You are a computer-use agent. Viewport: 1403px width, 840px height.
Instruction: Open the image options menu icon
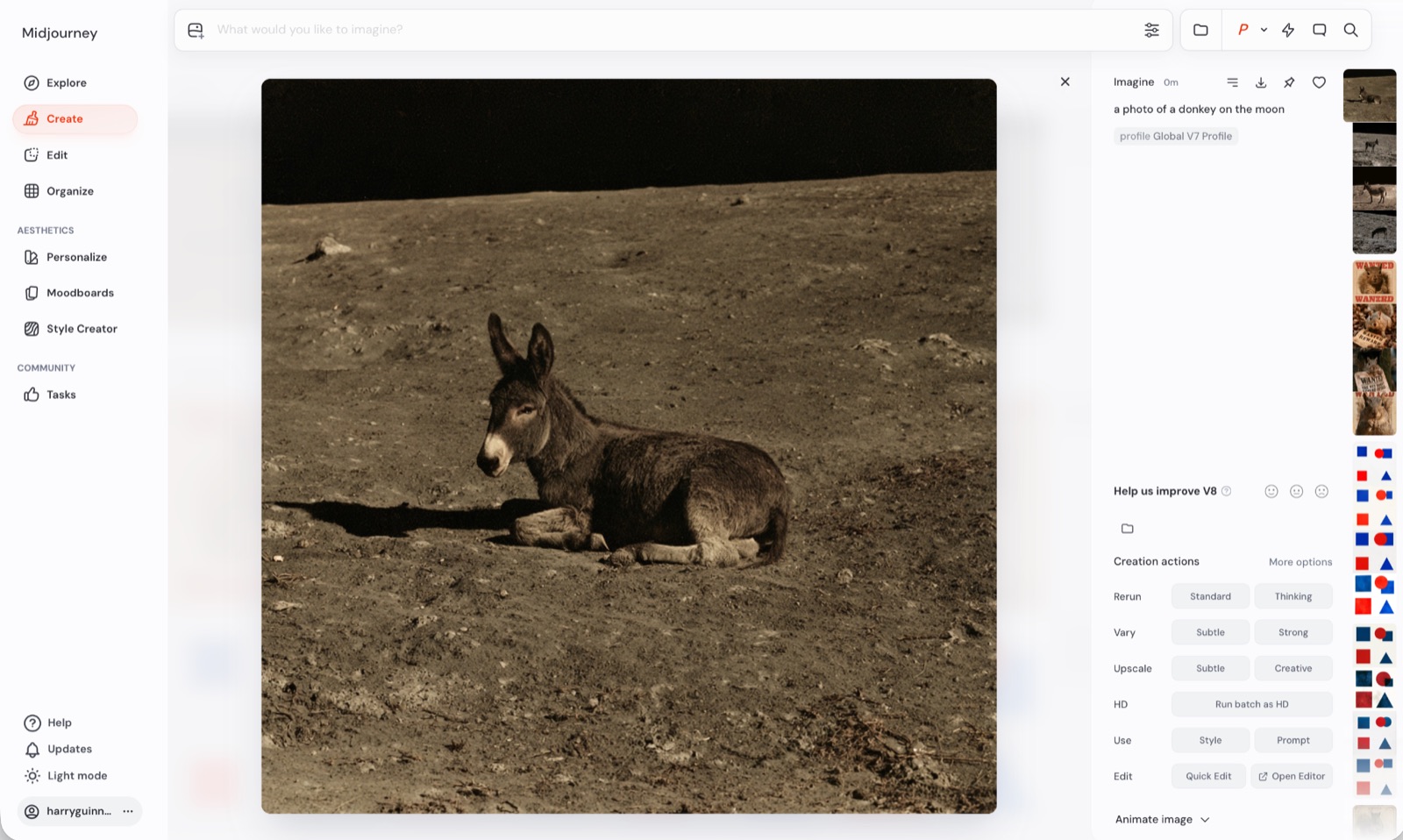pyautogui.click(x=1232, y=82)
